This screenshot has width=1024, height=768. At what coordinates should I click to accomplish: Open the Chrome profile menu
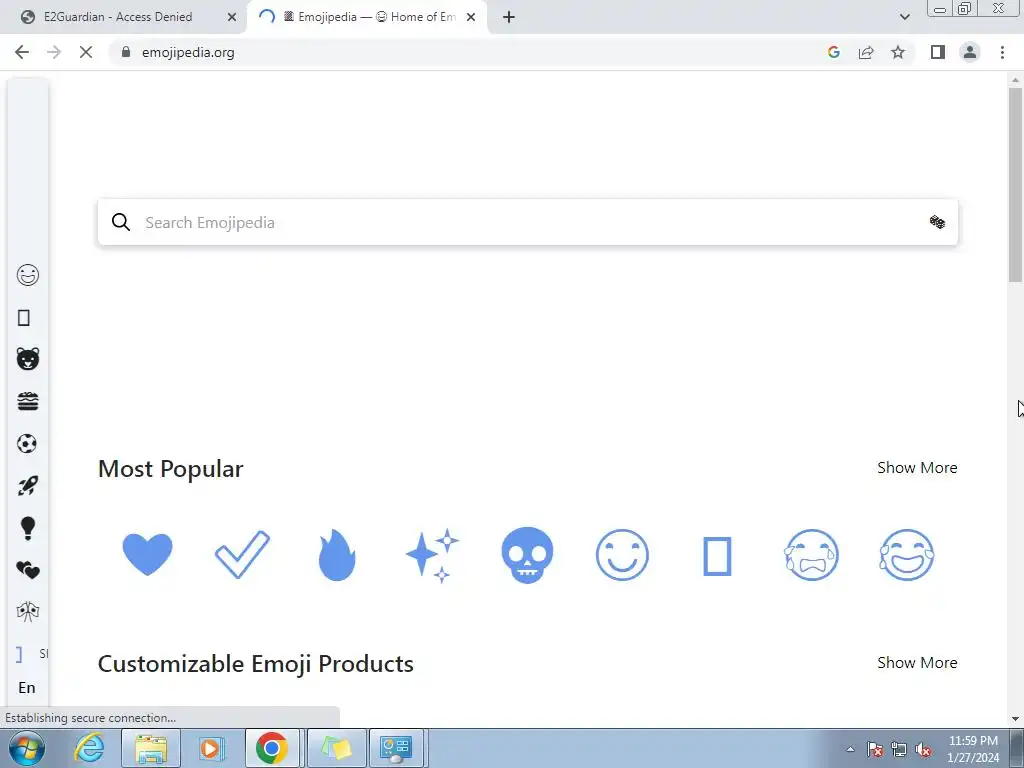[x=970, y=52]
